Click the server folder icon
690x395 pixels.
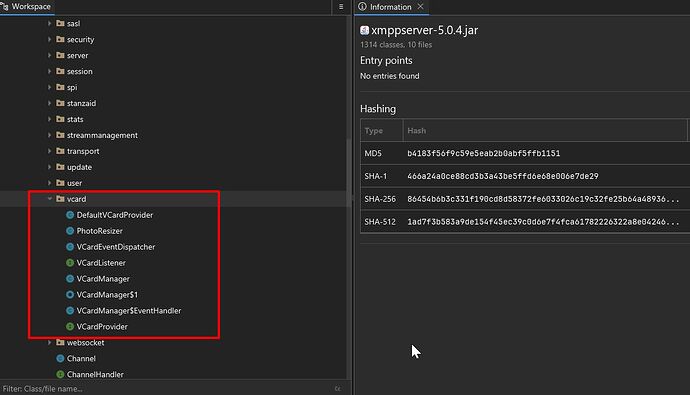click(60, 55)
